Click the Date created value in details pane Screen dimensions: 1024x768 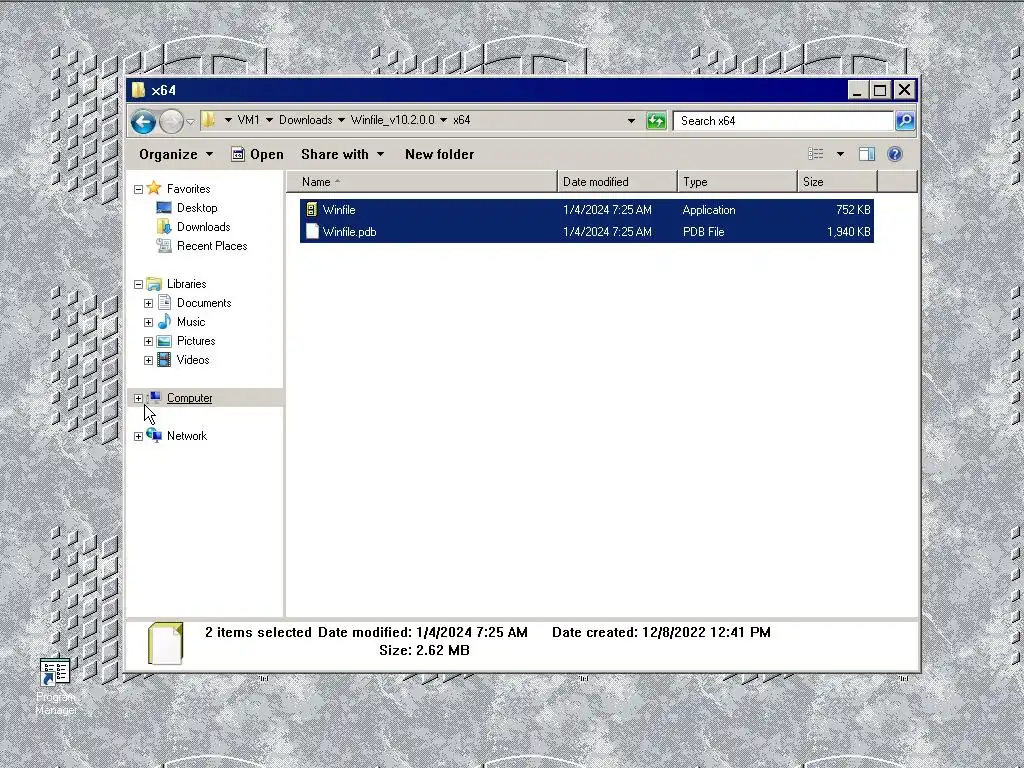[x=706, y=632]
